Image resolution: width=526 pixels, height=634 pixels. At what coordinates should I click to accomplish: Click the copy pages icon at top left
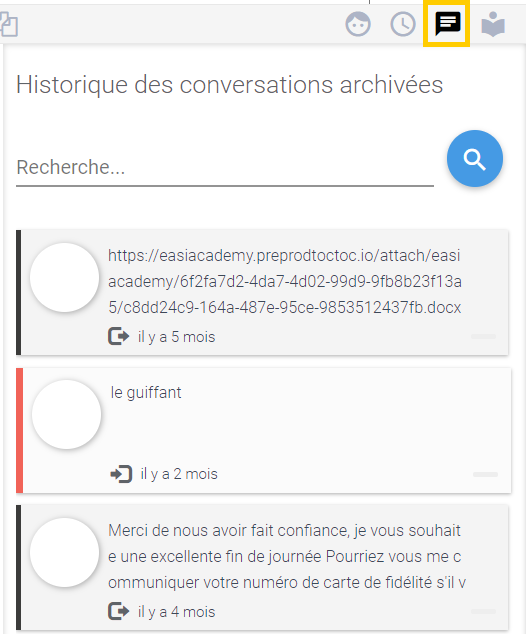[x=8, y=24]
